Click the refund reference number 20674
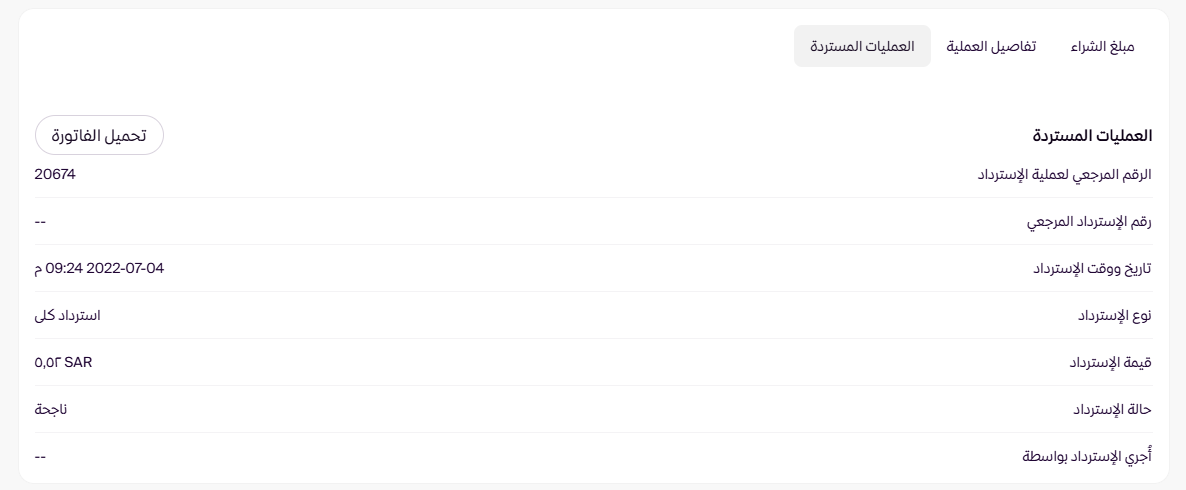This screenshot has width=1186, height=490. (x=55, y=174)
